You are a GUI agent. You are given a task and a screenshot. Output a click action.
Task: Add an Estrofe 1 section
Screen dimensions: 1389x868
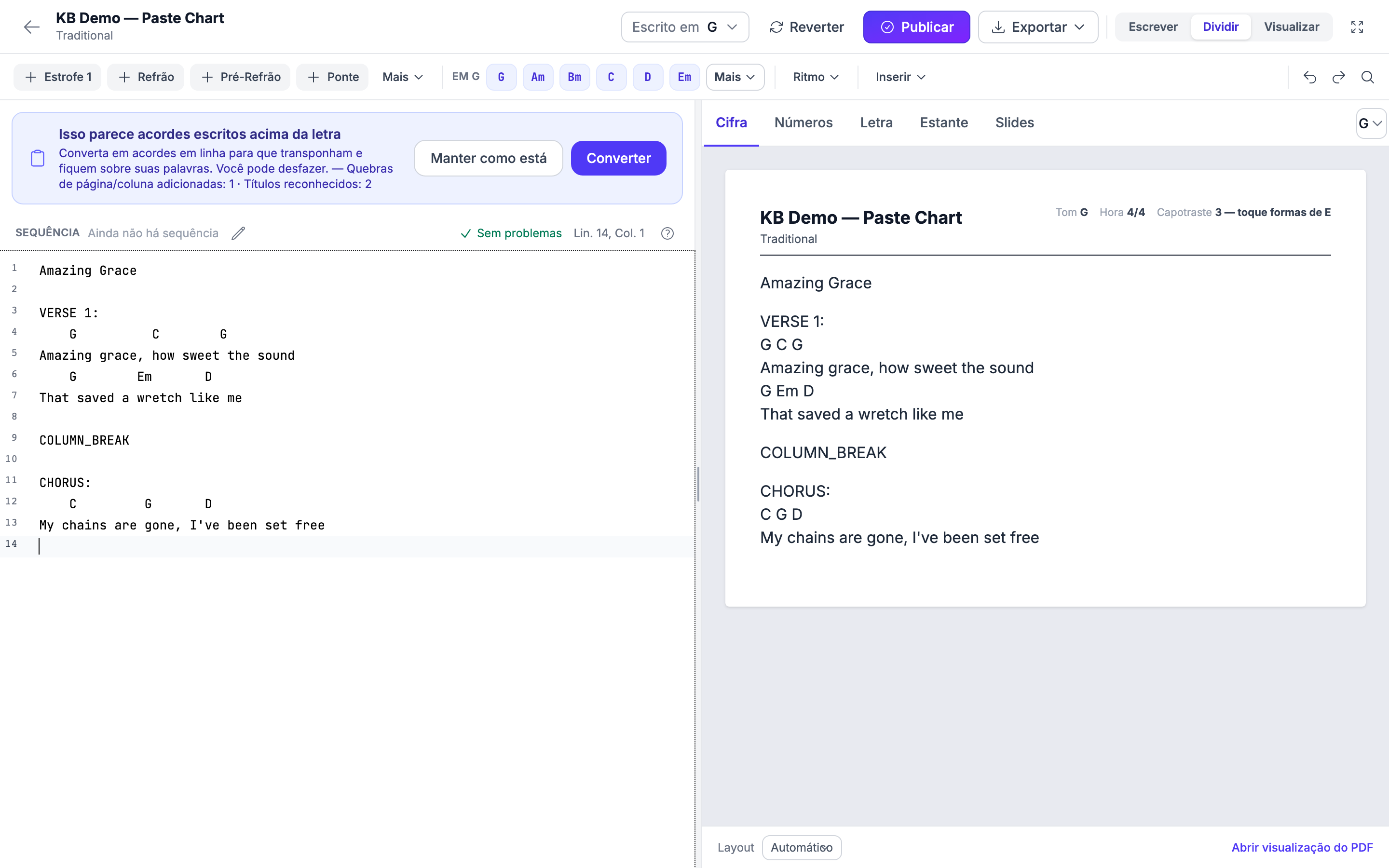(57, 77)
